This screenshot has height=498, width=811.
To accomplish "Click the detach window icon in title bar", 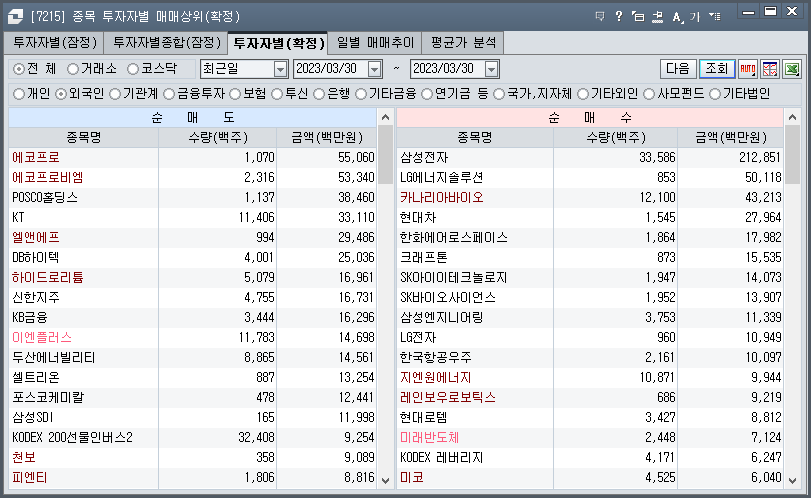I will click(638, 17).
